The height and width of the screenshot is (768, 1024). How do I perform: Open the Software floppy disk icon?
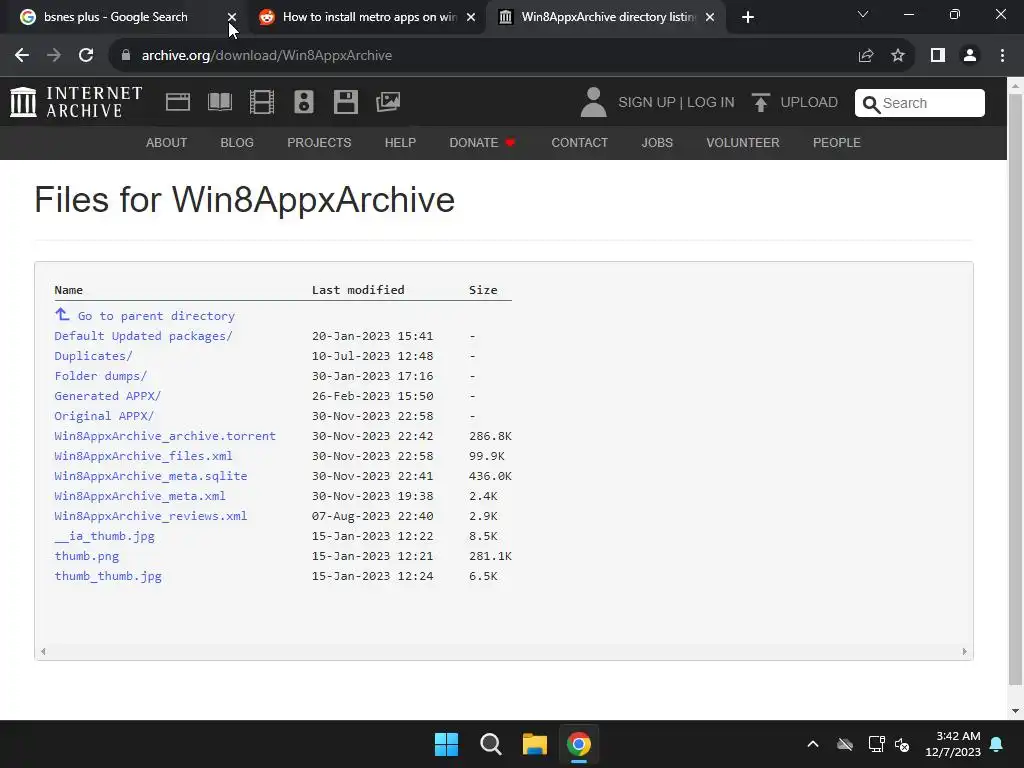coord(345,102)
